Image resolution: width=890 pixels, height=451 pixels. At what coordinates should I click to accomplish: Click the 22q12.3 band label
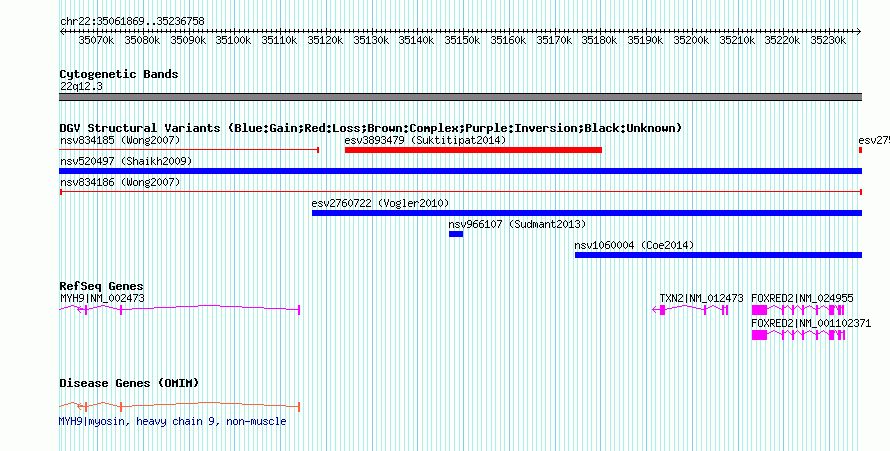pyautogui.click(x=81, y=86)
